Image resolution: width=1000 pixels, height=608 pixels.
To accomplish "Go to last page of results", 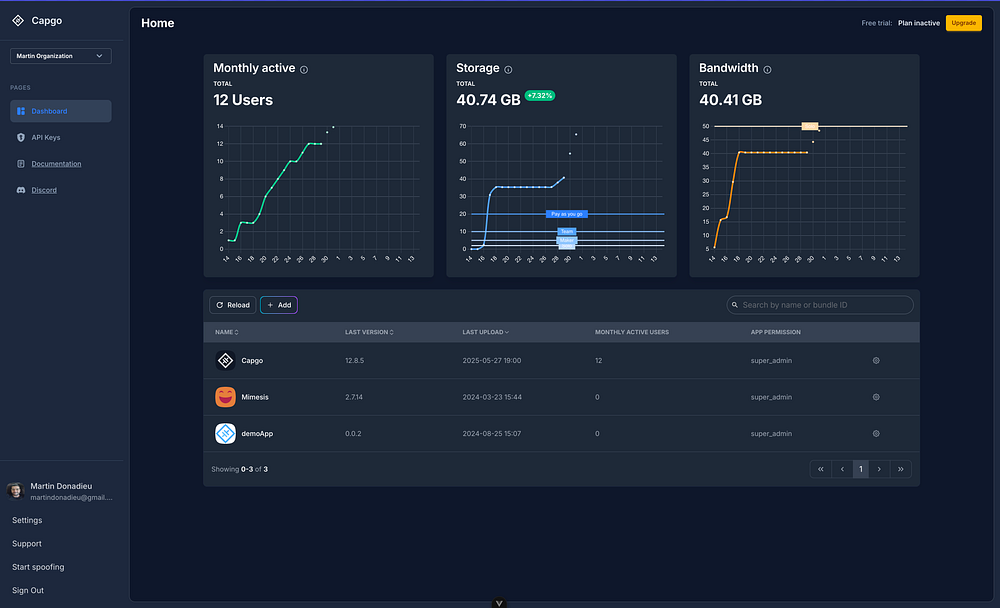I will (x=901, y=469).
